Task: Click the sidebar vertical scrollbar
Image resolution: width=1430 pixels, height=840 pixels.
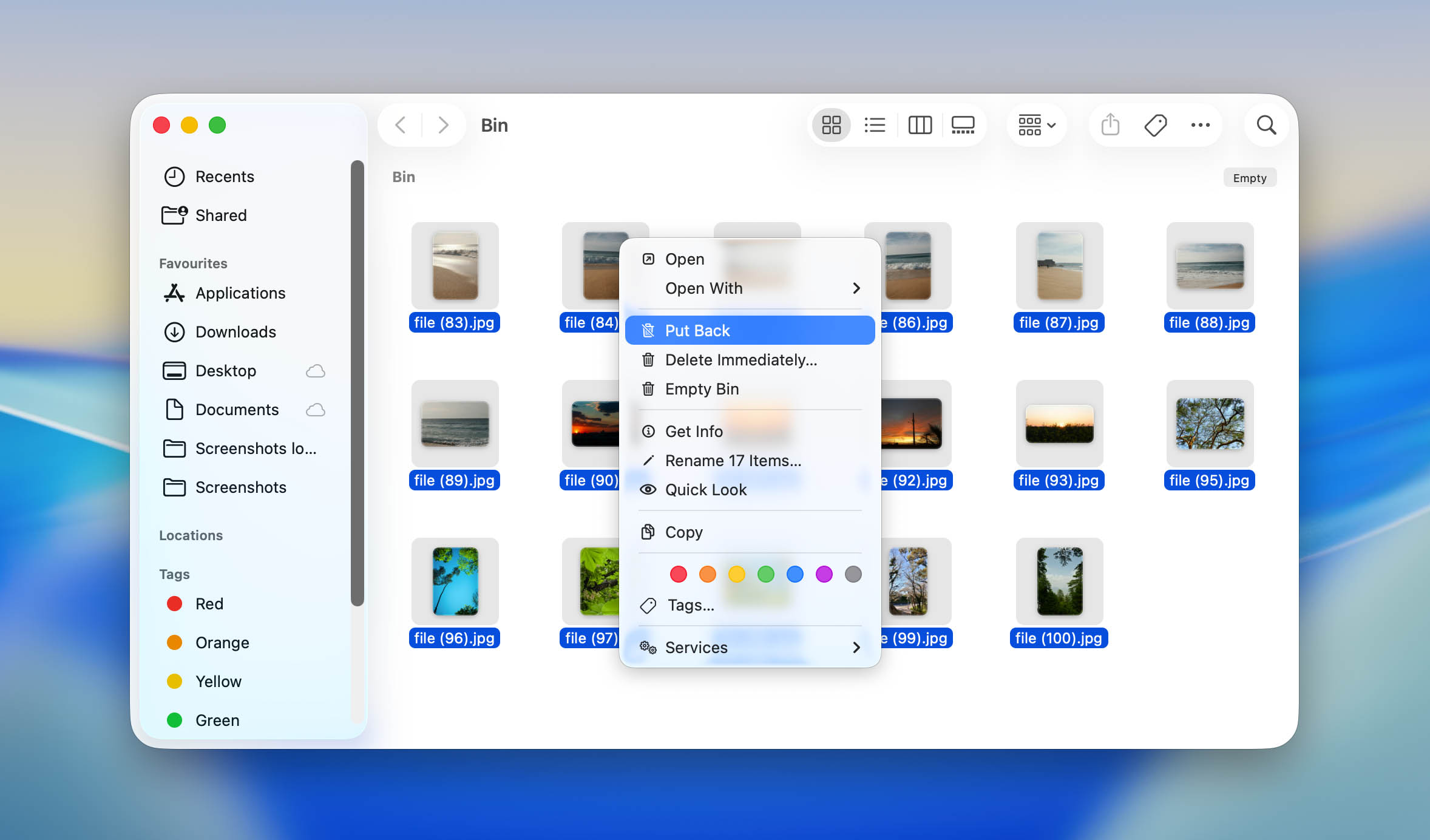Action: point(357,382)
